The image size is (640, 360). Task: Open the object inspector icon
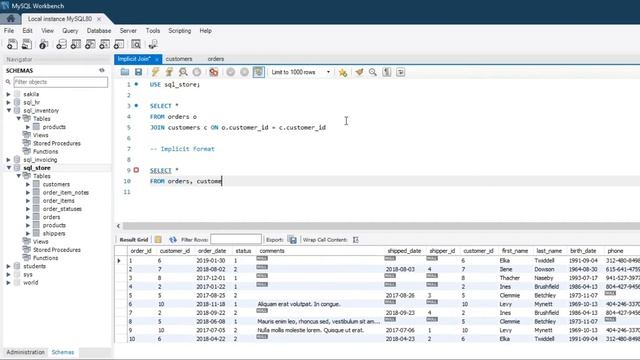[44, 44]
